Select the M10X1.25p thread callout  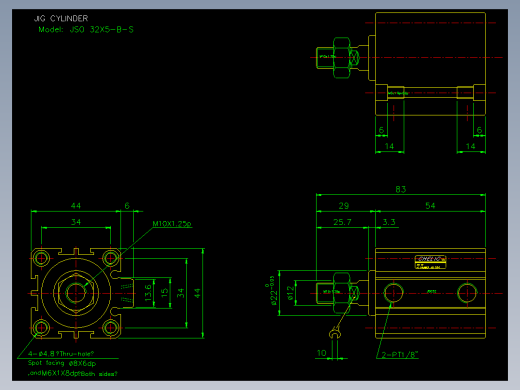click(x=172, y=224)
